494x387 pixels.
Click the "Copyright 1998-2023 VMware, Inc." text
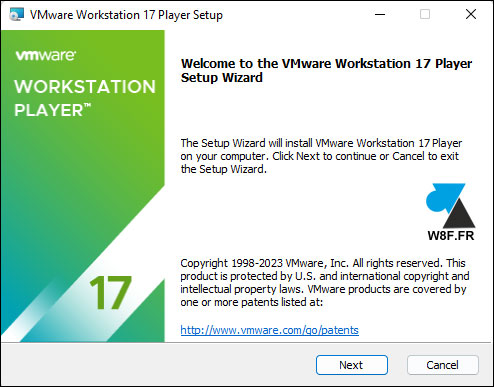264,263
